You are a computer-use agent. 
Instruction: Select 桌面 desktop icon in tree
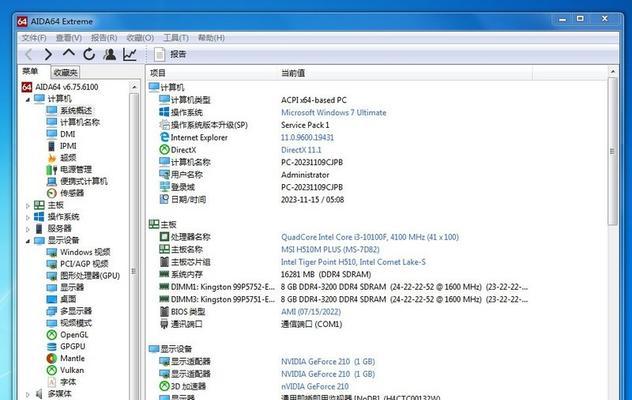52,299
